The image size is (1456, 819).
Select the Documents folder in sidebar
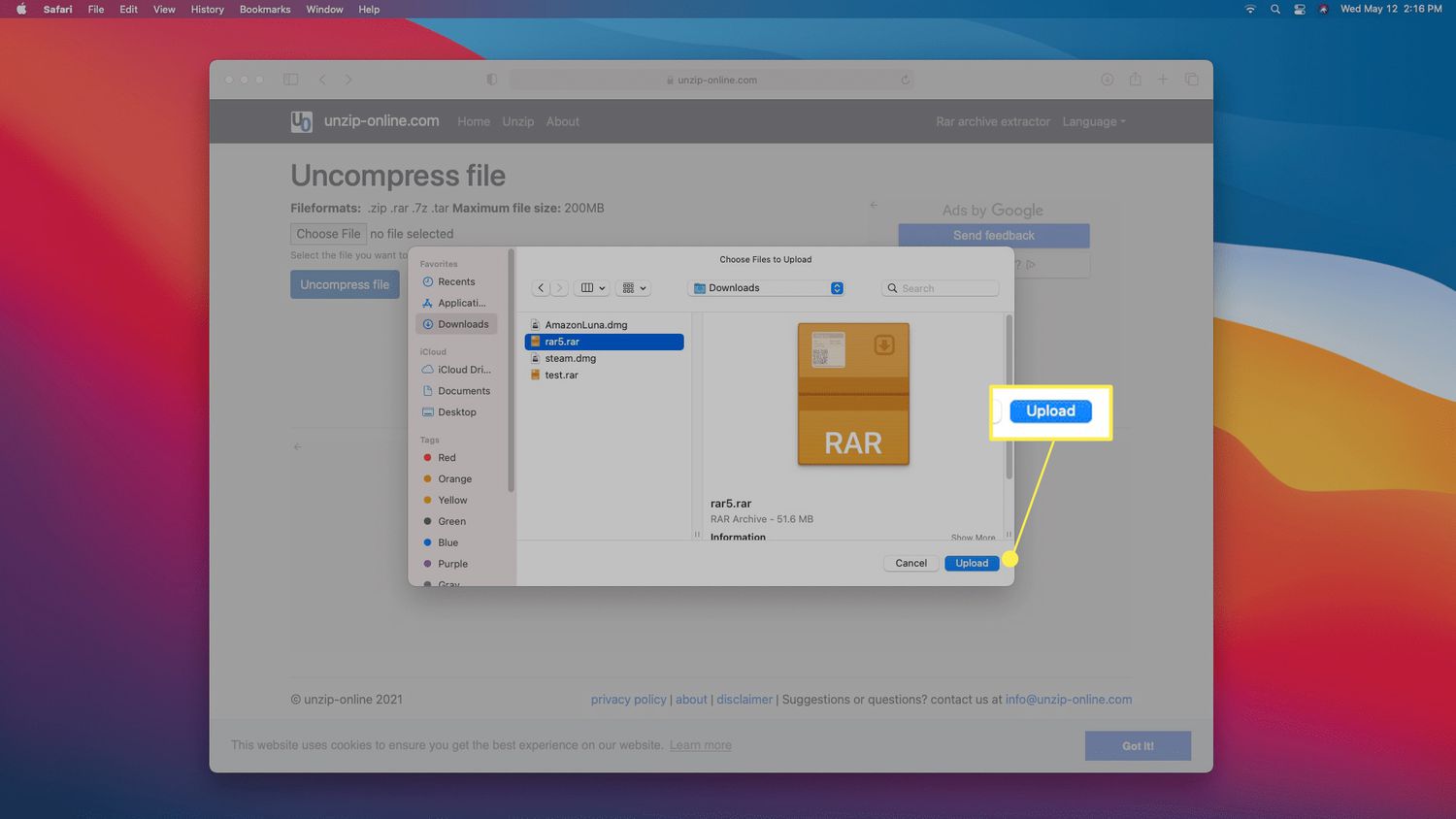point(463,391)
